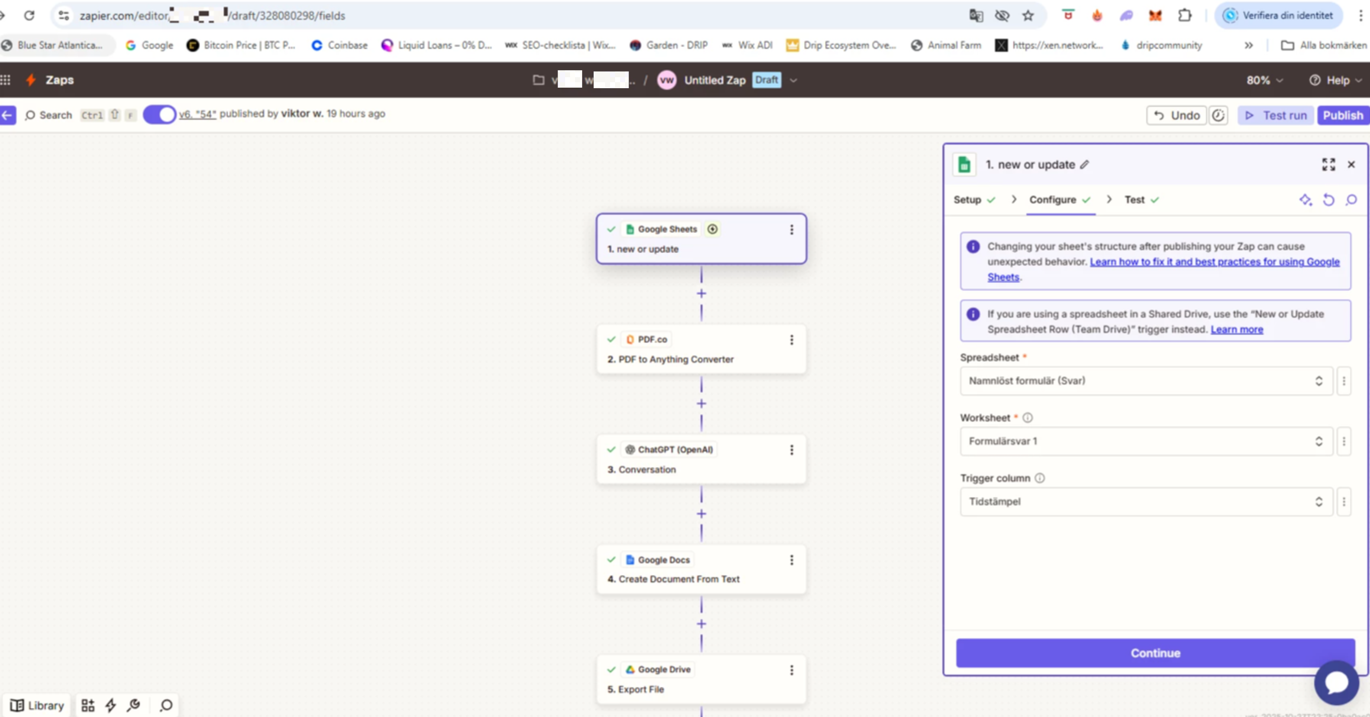Screen dimensions: 1370x717
Task: Click the AI sparkle icon in panel
Action: tap(1305, 200)
